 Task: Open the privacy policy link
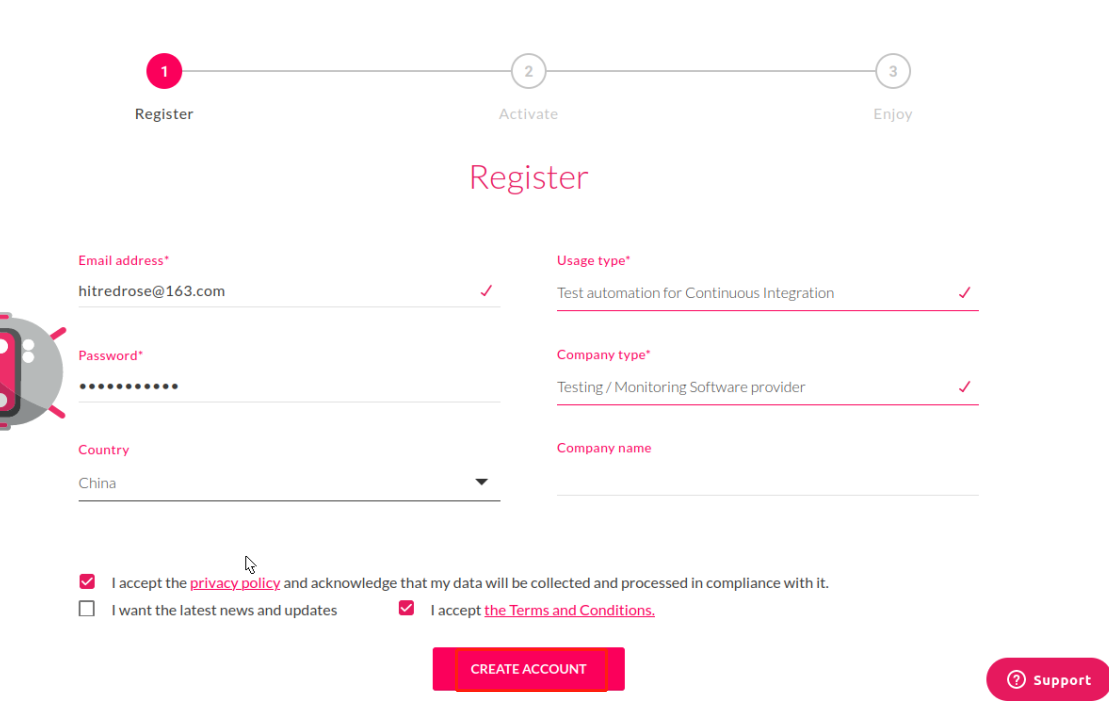tap(235, 583)
